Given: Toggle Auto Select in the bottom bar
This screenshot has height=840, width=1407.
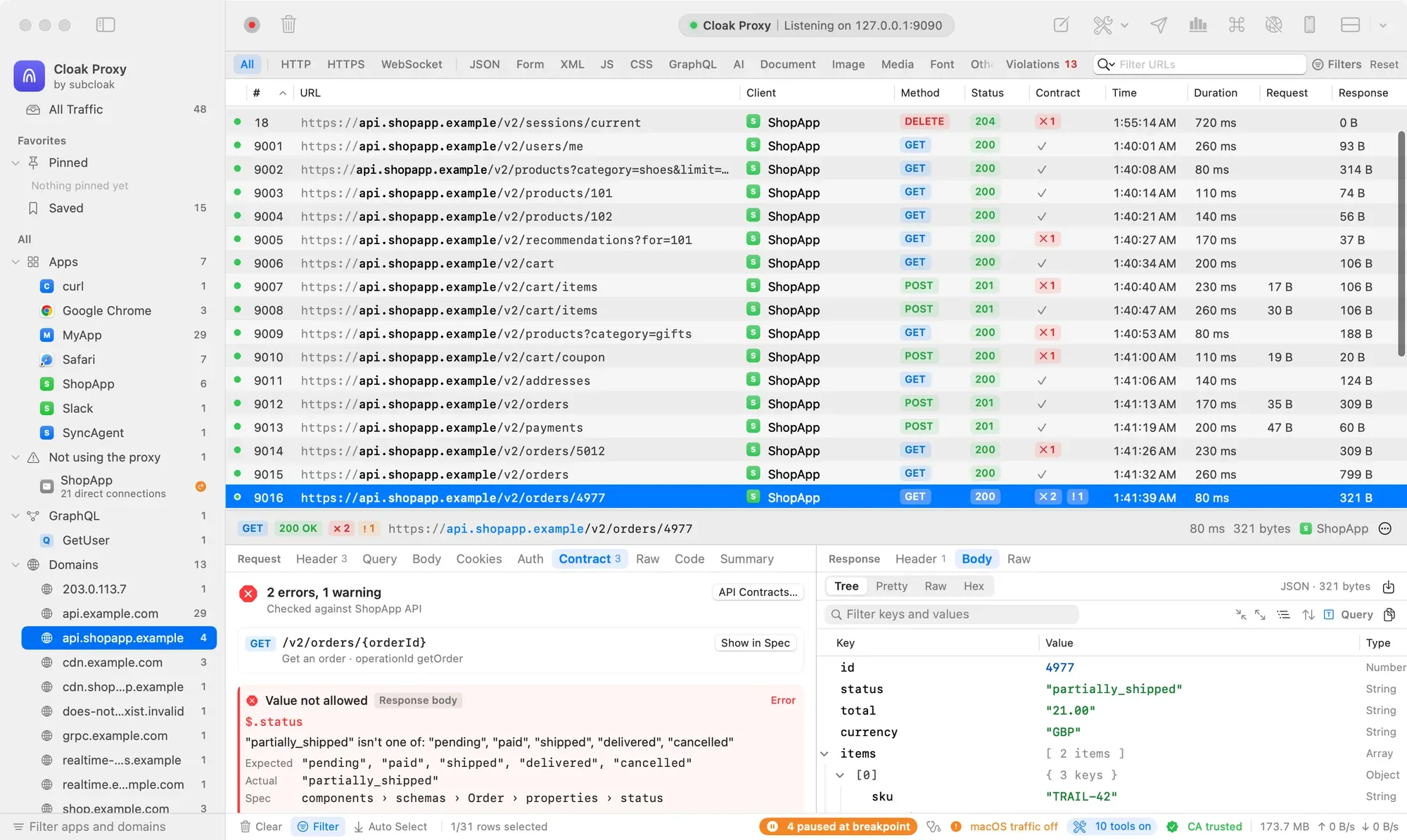Looking at the screenshot, I should [390, 827].
